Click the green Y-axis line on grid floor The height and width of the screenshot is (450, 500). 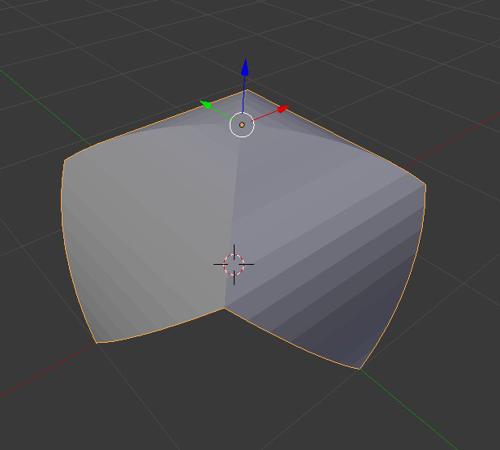pyautogui.click(x=410, y=410)
